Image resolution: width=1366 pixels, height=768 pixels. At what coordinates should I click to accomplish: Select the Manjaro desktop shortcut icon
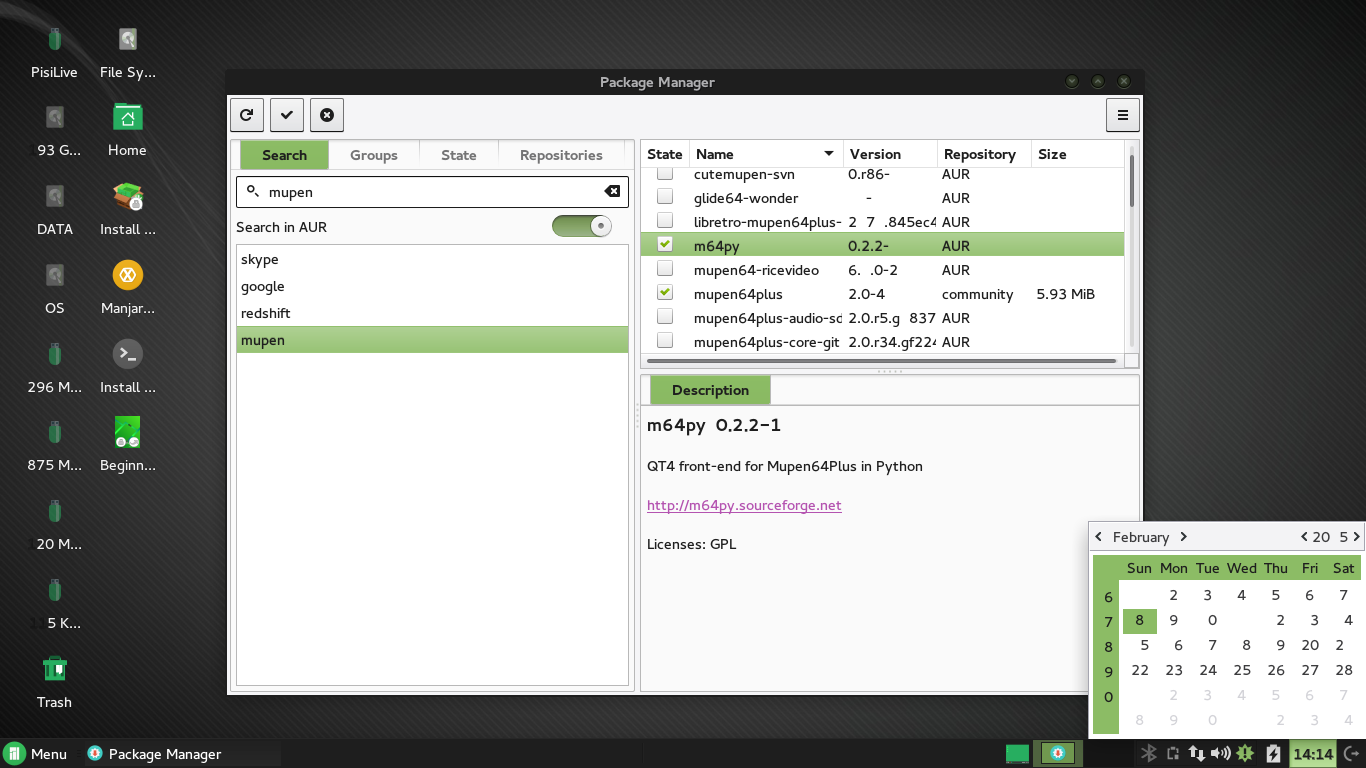[x=128, y=288]
